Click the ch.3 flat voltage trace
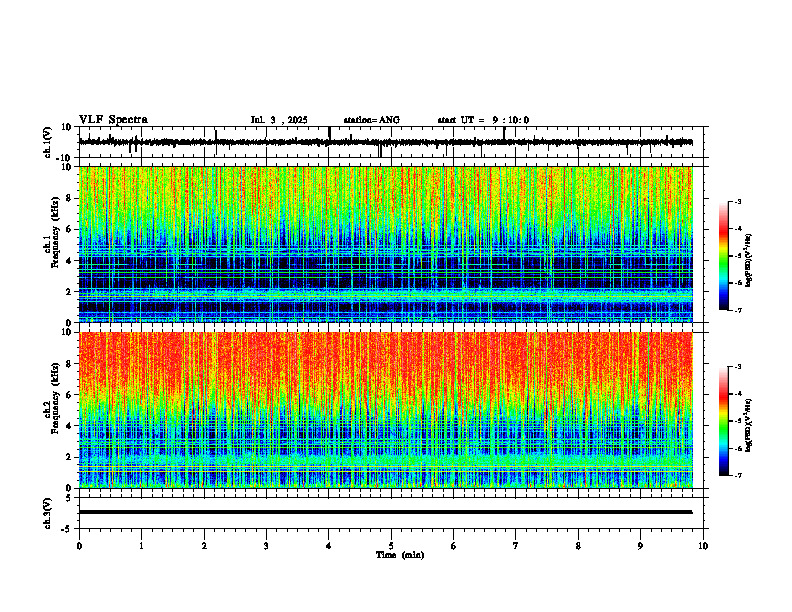Viewport: 792px width, 612px height. click(x=385, y=512)
